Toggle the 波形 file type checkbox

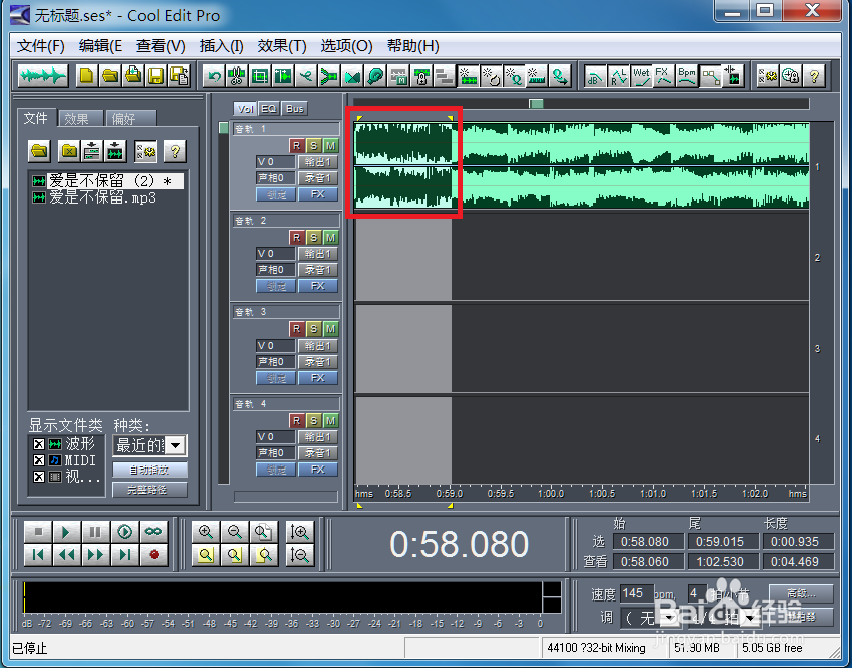click(39, 444)
